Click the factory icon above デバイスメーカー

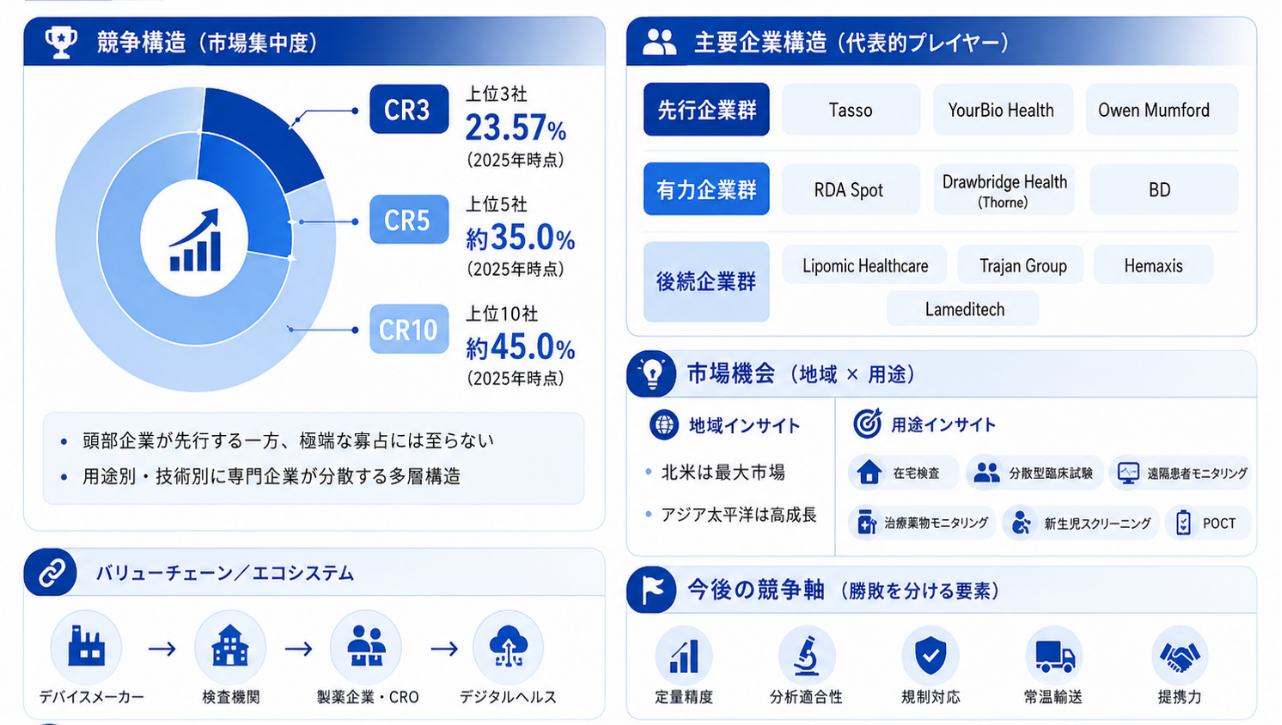pyautogui.click(x=86, y=648)
